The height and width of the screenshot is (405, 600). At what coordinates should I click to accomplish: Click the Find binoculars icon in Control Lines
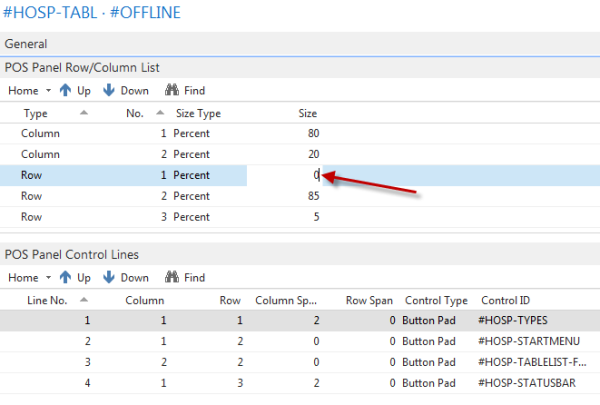click(x=171, y=277)
